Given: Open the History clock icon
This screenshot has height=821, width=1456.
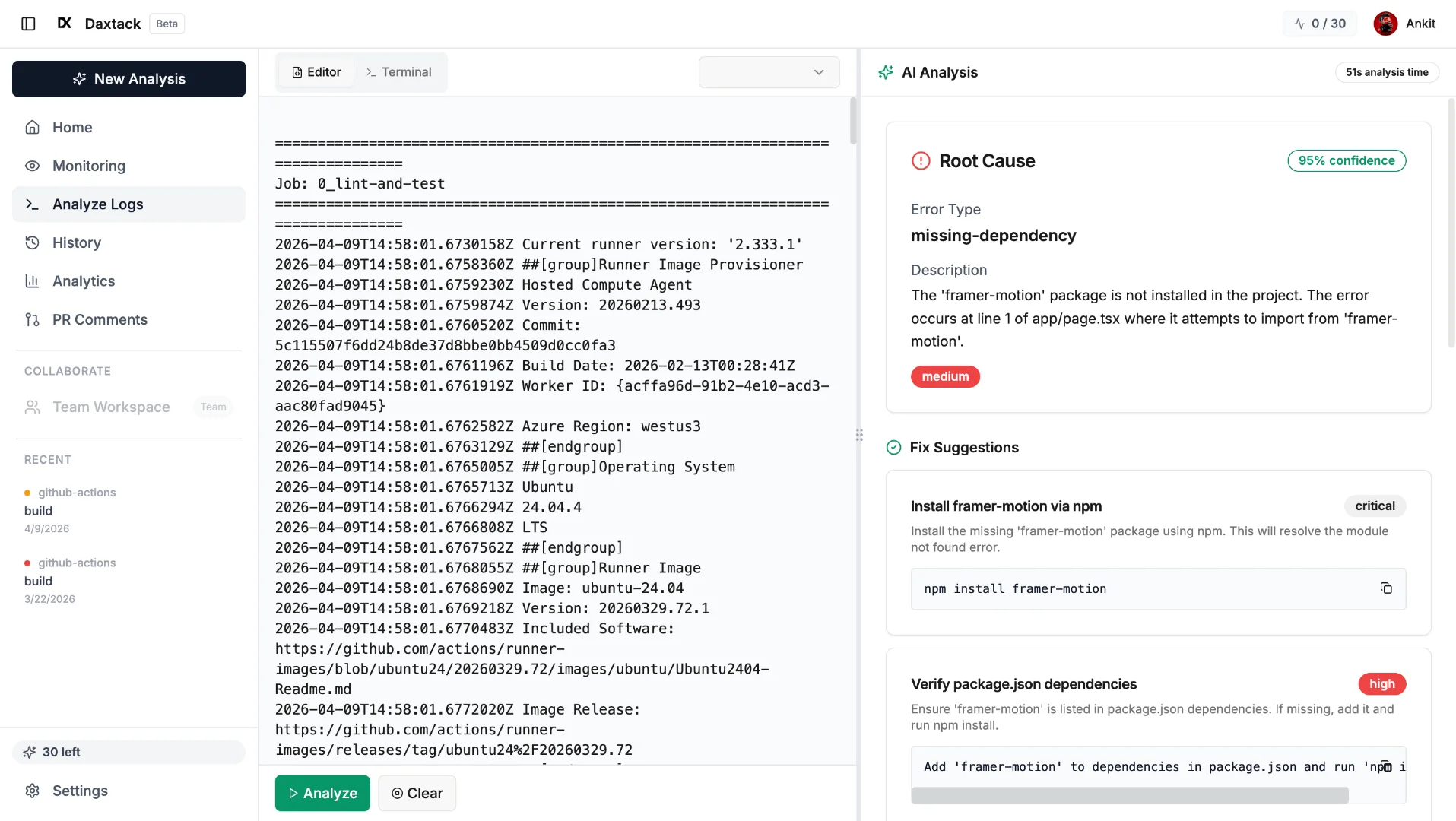Looking at the screenshot, I should tap(32, 242).
